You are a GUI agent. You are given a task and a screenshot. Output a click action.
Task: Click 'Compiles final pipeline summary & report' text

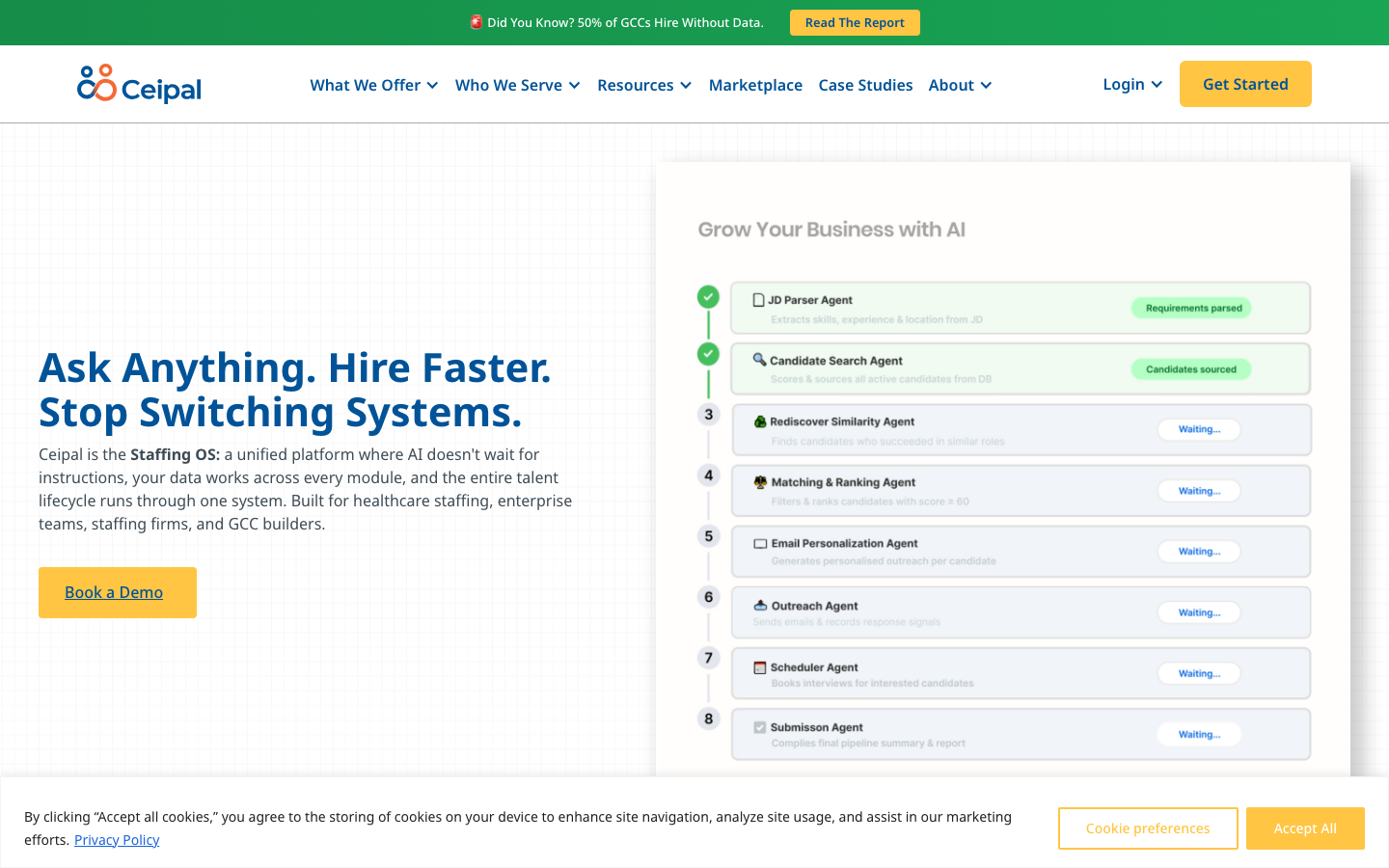tap(868, 743)
